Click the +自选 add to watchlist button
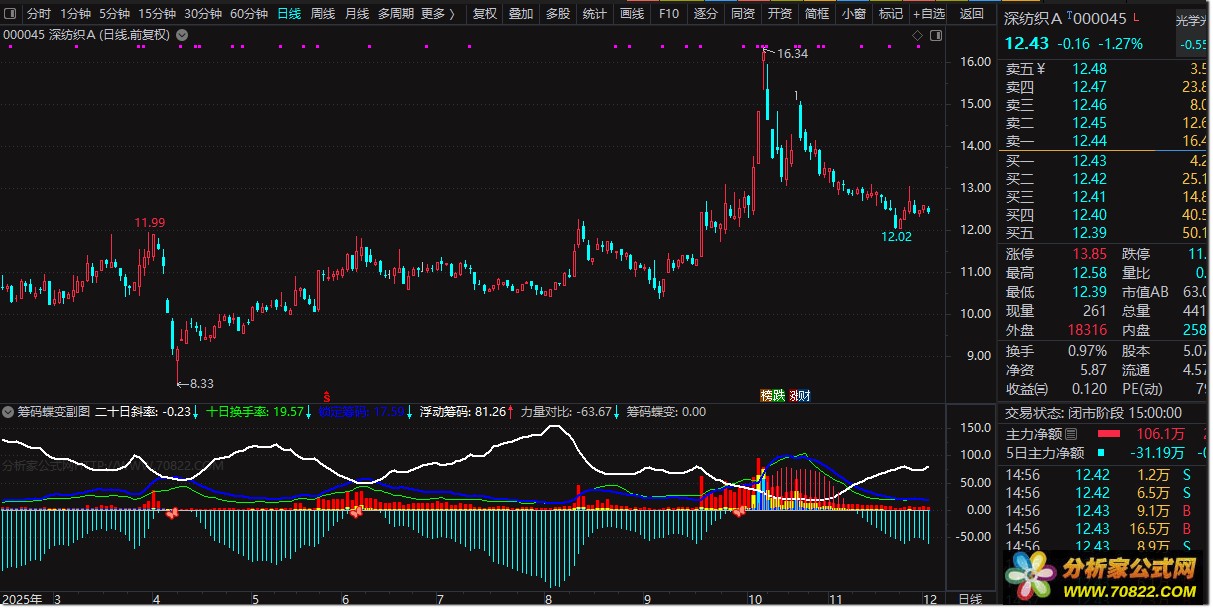 [x=928, y=14]
